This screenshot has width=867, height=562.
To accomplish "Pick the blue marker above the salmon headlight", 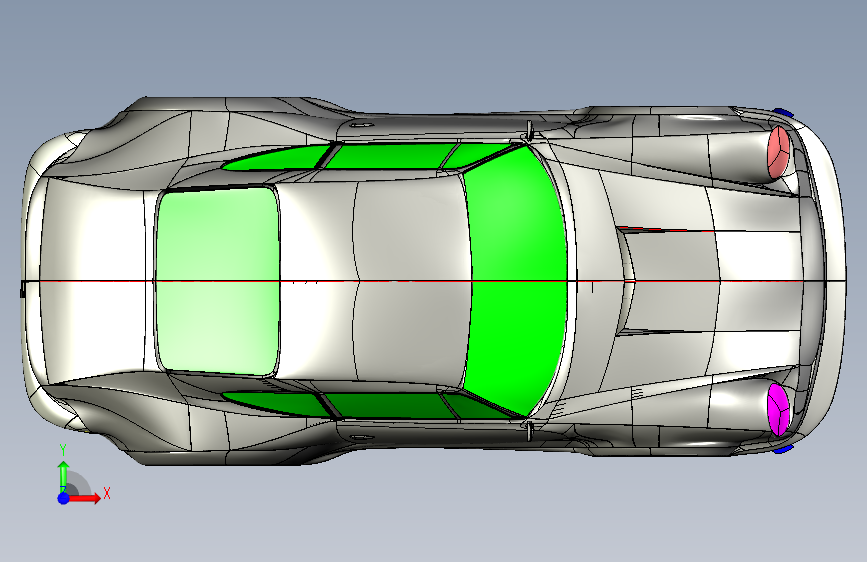I will pyautogui.click(x=782, y=112).
